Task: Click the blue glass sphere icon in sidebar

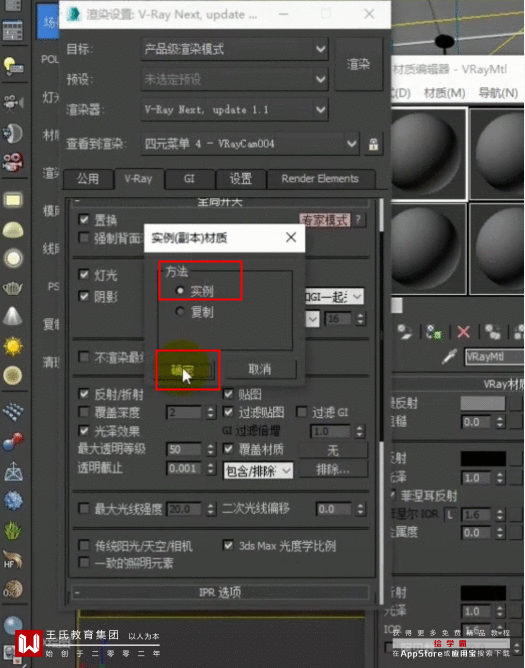Action: click(13, 625)
